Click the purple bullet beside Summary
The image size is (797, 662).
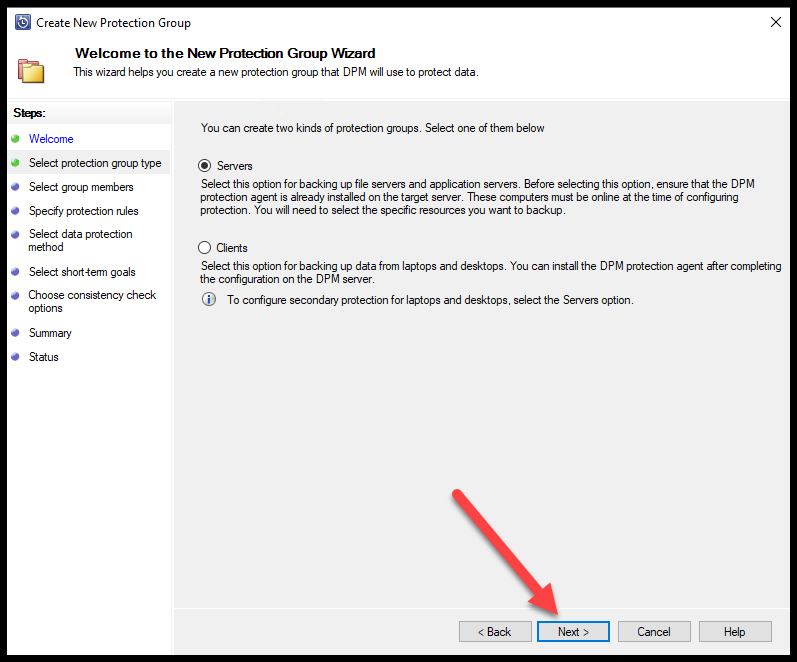point(15,333)
